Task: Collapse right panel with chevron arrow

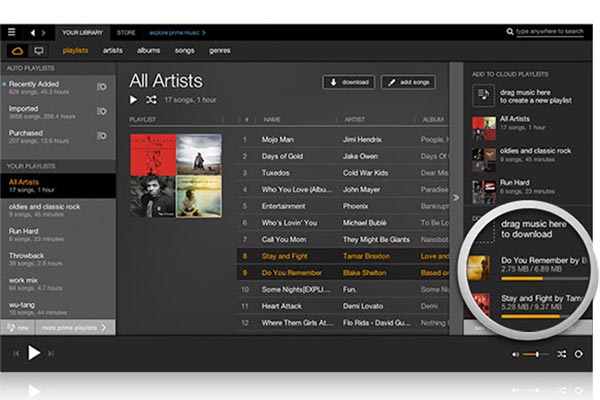Action: click(456, 198)
